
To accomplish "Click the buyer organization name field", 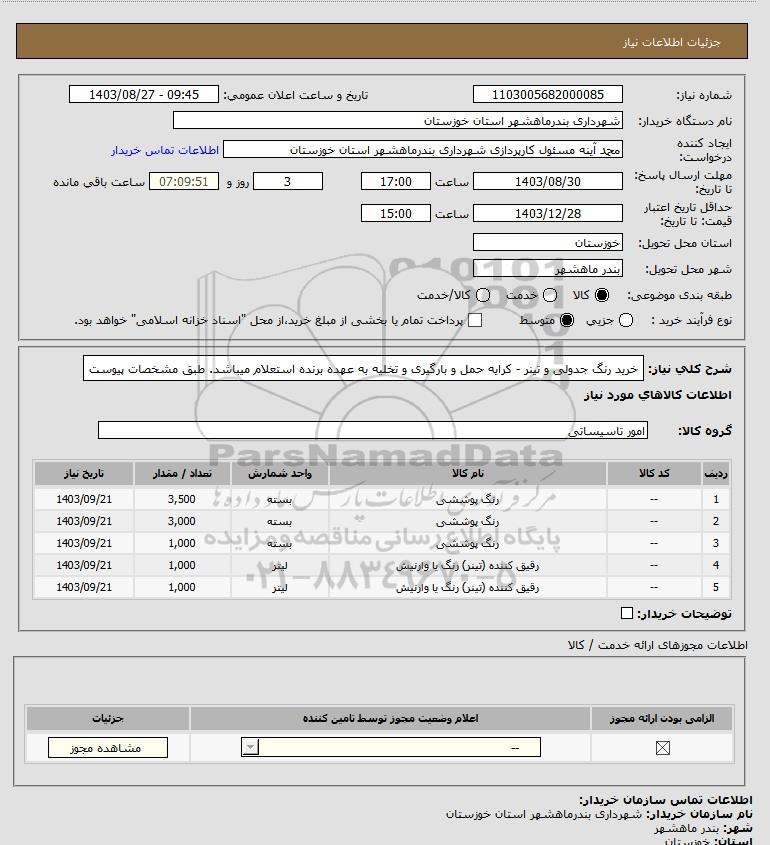I will (398, 121).
